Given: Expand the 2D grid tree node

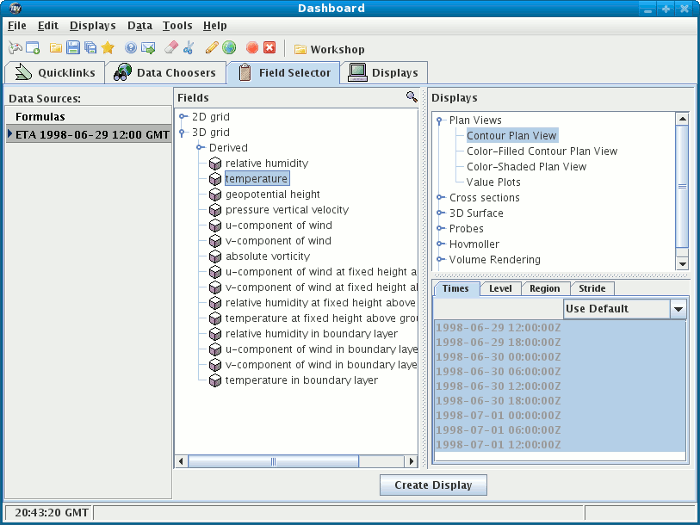Looking at the screenshot, I should point(183,117).
